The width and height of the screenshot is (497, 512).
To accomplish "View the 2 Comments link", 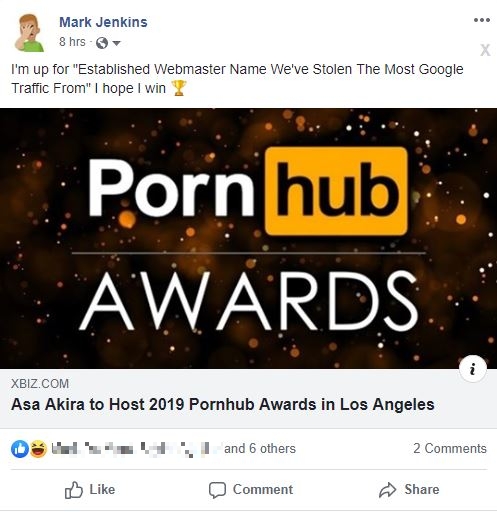I will (x=450, y=448).
